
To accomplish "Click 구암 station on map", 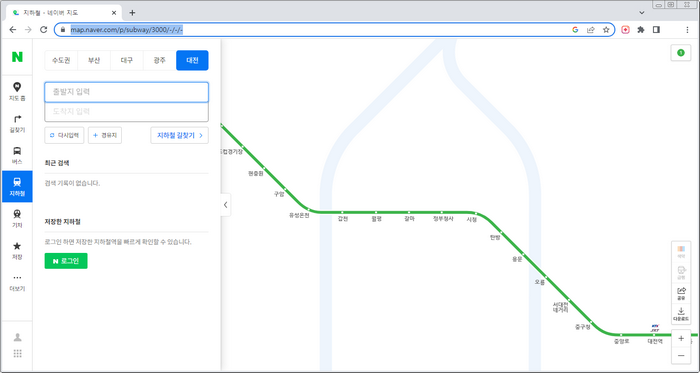I will pos(279,194).
